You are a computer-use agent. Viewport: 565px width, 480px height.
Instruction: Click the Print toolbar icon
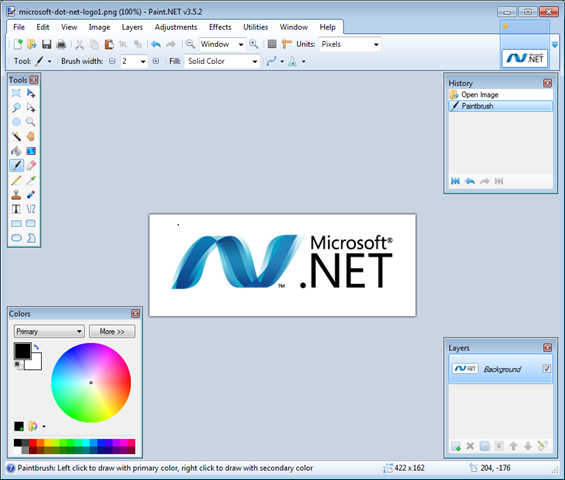61,44
